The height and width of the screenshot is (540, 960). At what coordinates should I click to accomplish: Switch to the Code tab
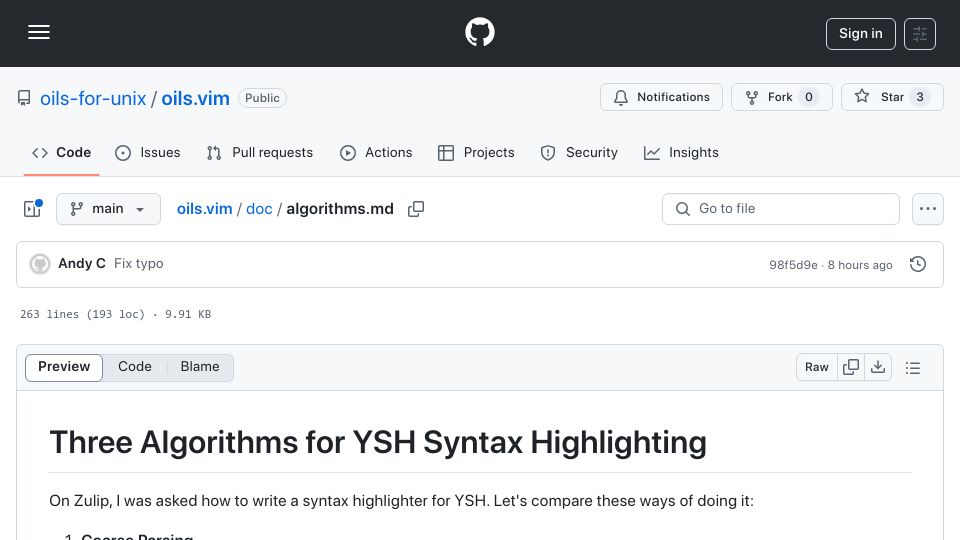coord(61,152)
